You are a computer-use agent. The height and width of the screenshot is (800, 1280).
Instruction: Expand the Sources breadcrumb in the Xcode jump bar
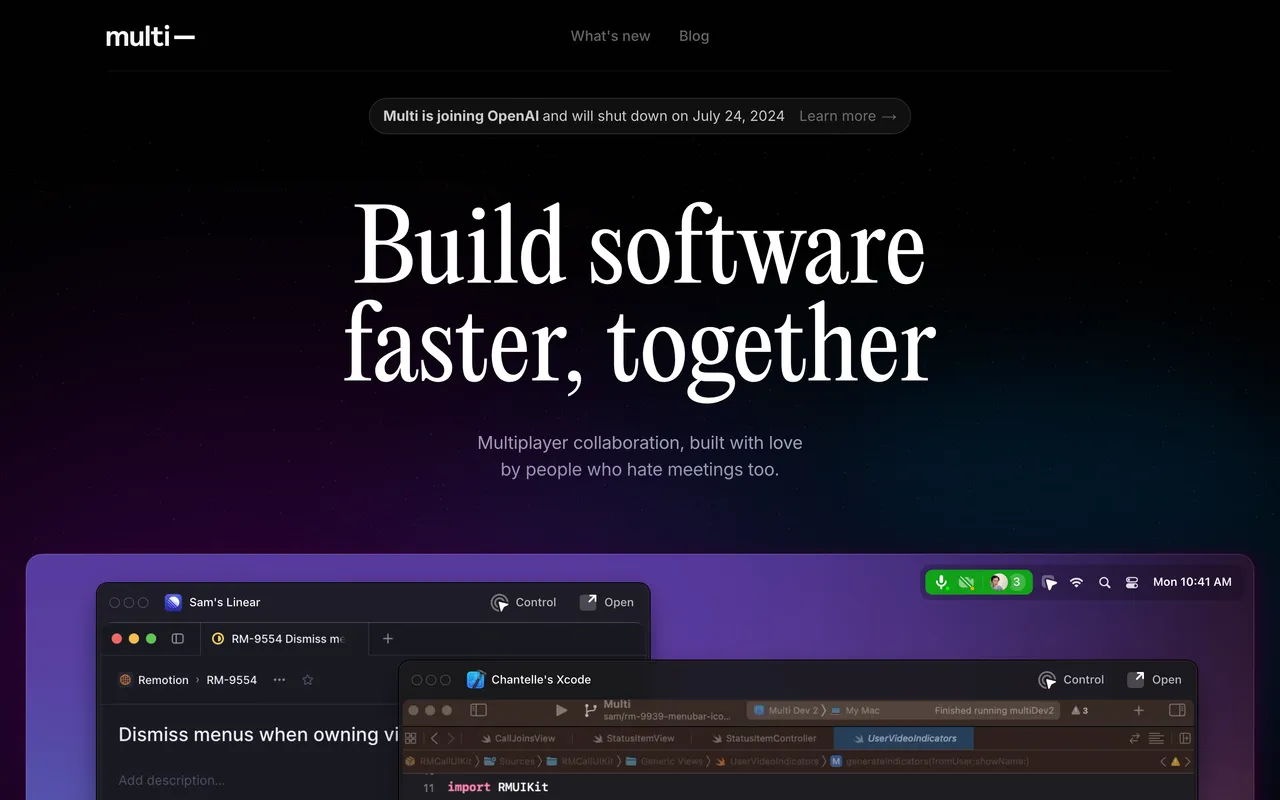click(510, 761)
